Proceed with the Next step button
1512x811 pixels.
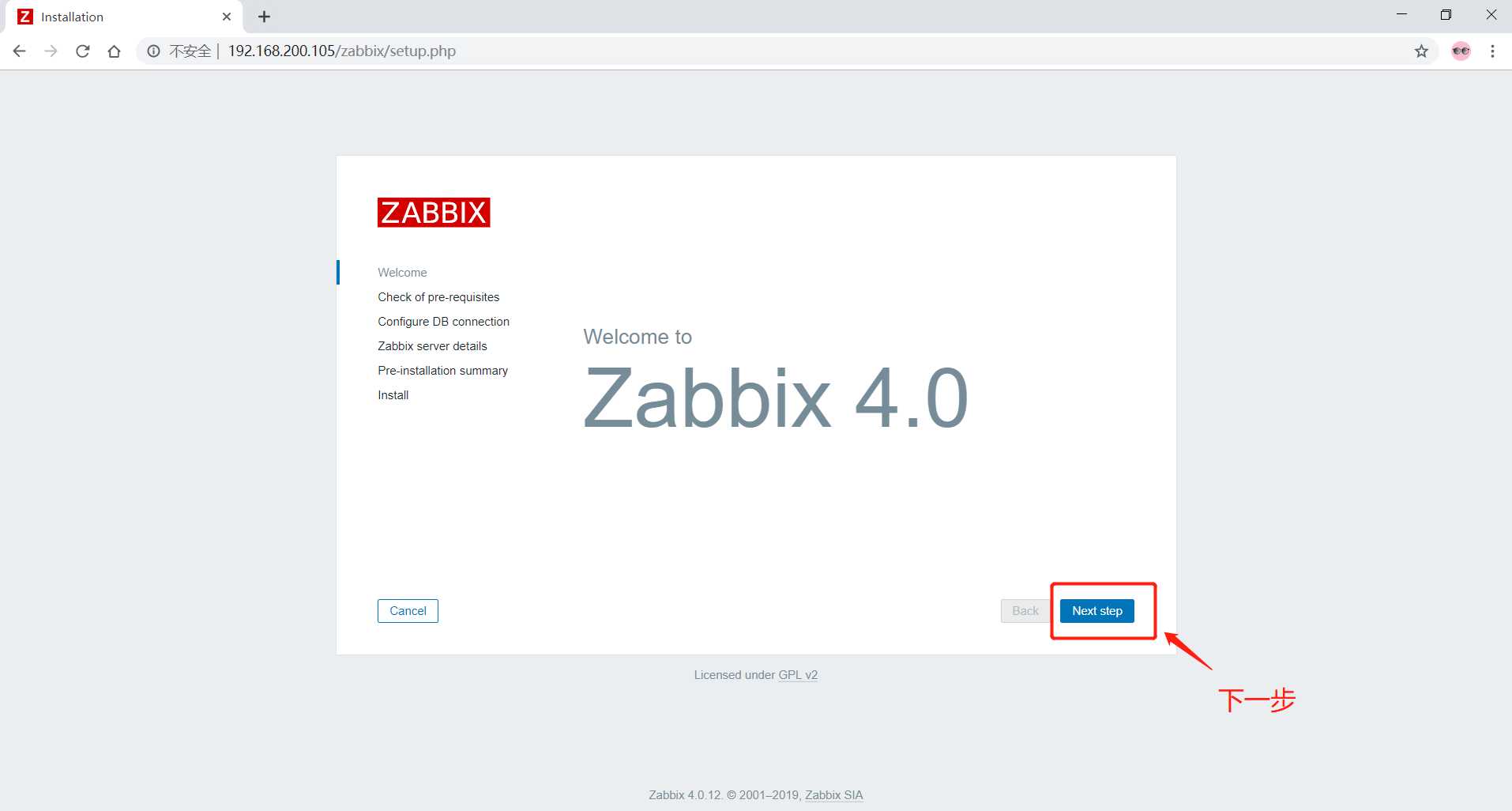click(1097, 611)
